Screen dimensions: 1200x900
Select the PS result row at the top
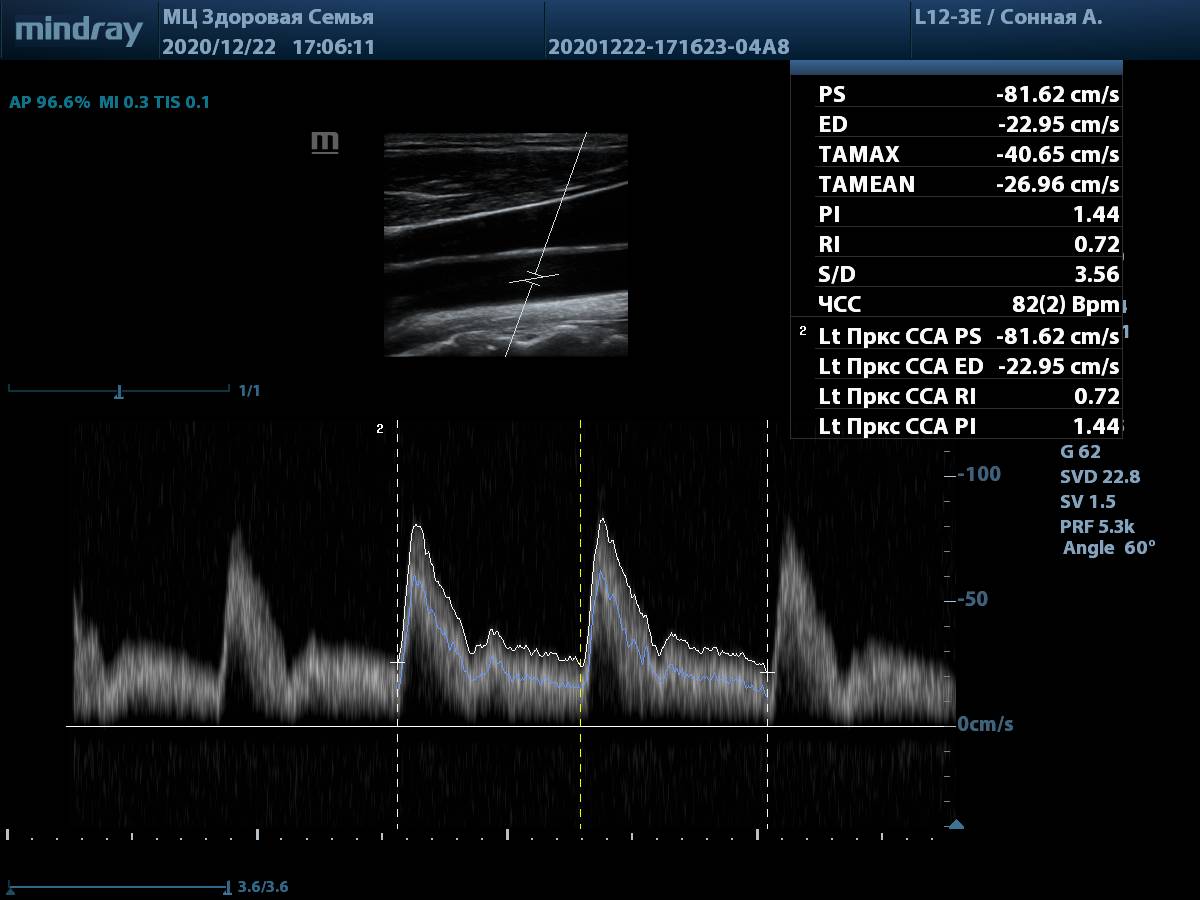pyautogui.click(x=967, y=95)
